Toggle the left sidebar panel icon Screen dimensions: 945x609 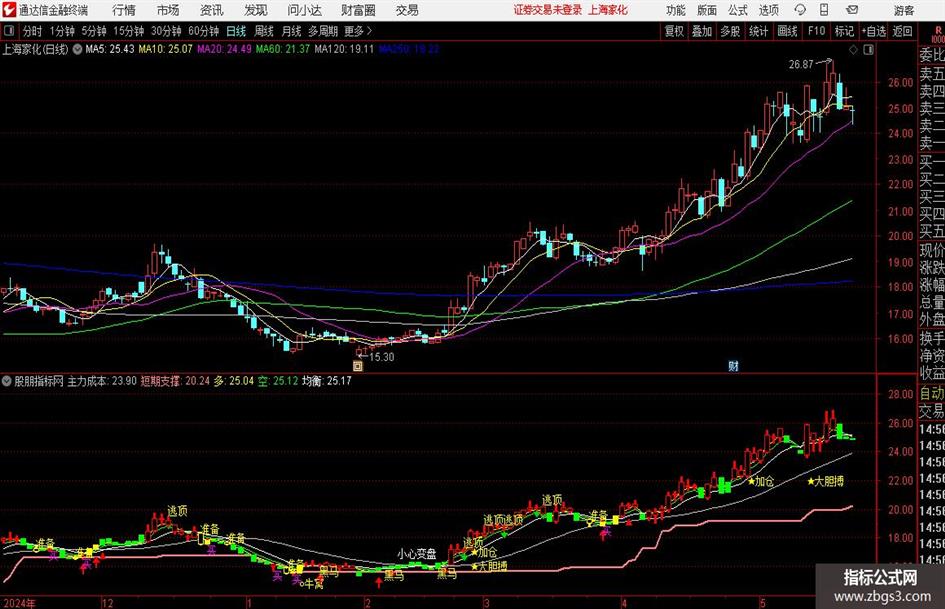[x=8, y=31]
